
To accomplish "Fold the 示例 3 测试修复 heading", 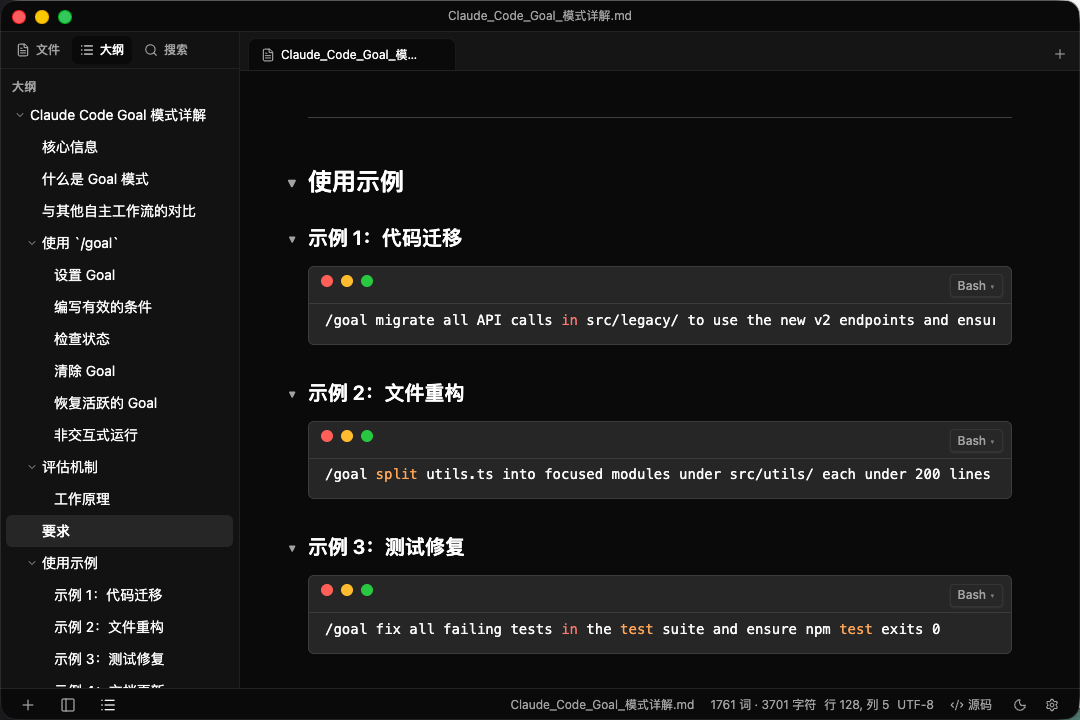I will (292, 549).
